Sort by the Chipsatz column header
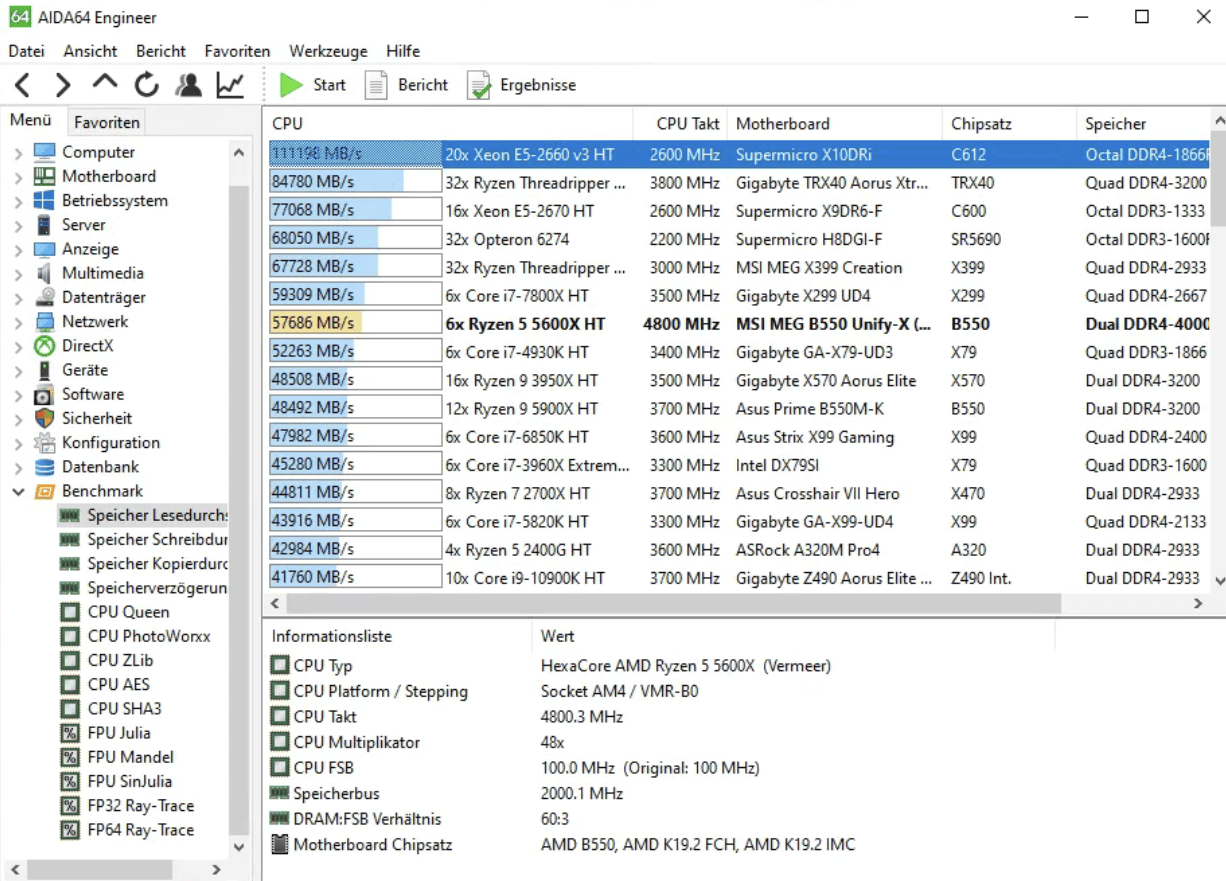The width and height of the screenshot is (1226, 881). [x=1009, y=124]
